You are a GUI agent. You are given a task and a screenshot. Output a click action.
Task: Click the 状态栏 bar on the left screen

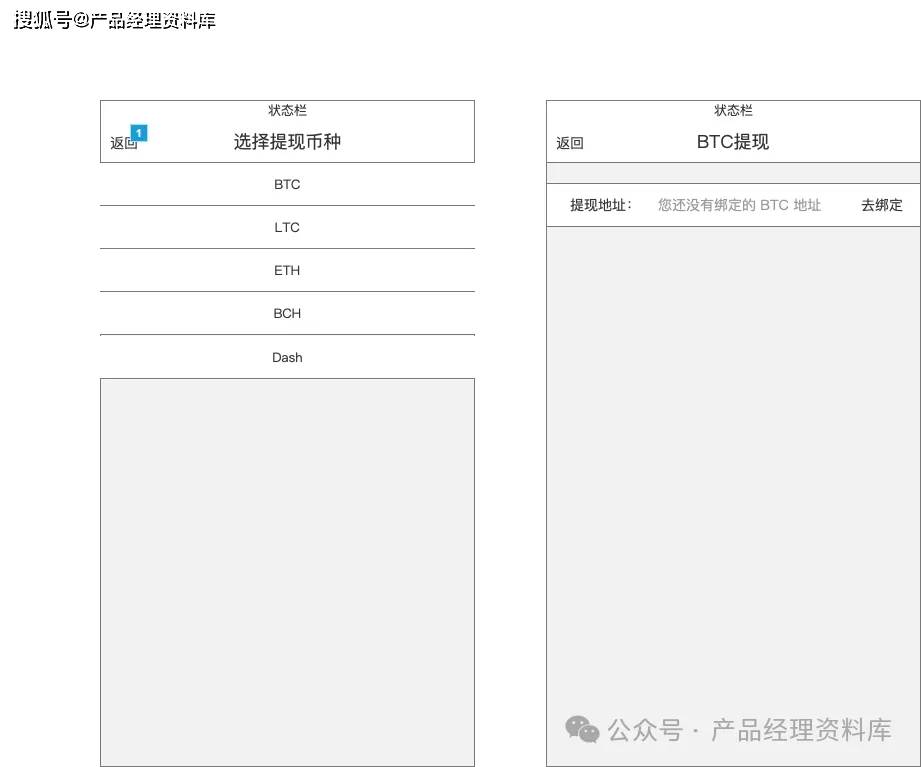tap(287, 110)
